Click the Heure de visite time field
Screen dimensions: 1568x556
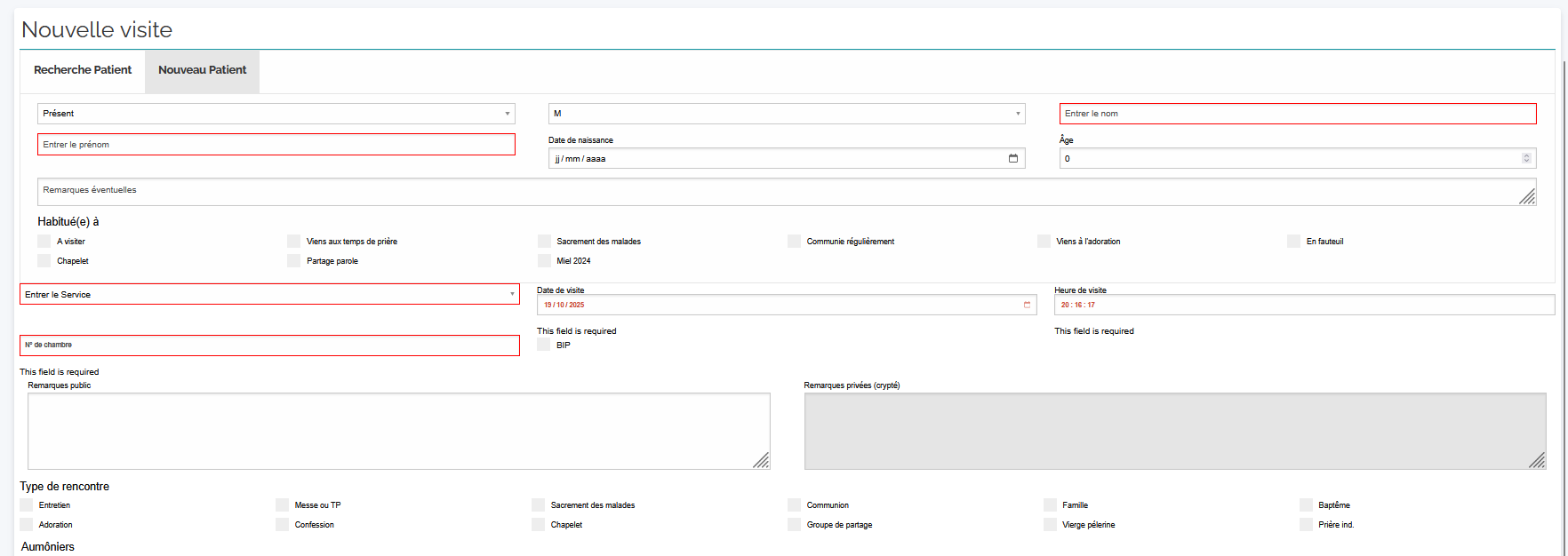pyautogui.click(x=1303, y=305)
